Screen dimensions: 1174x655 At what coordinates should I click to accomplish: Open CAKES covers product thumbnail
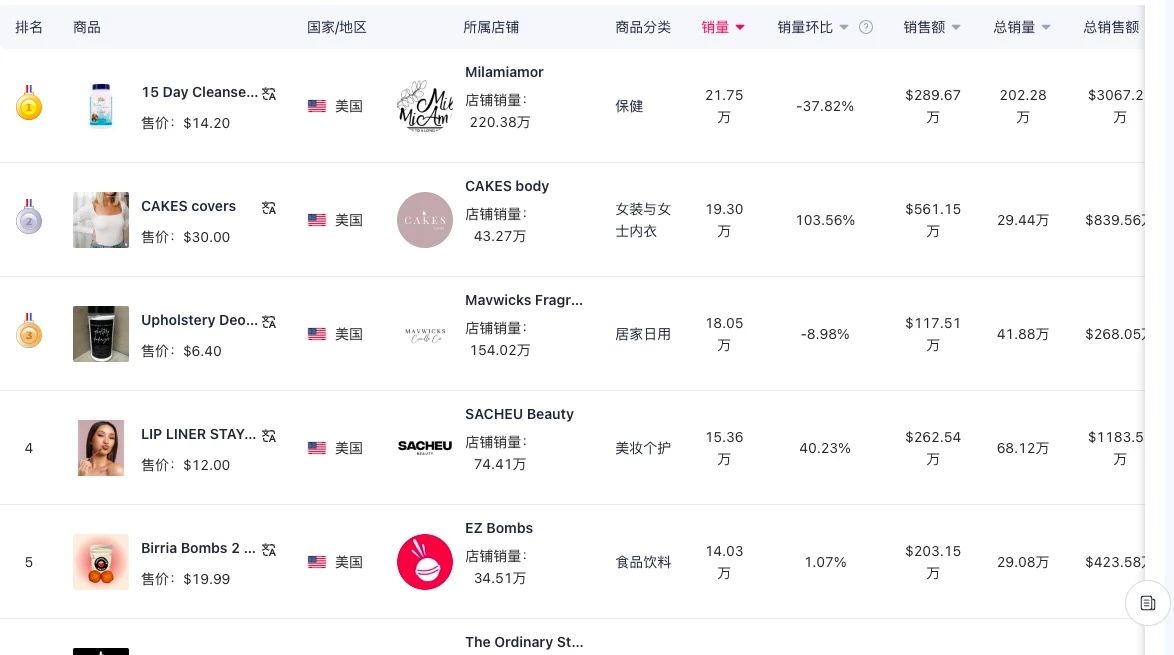[101, 220]
